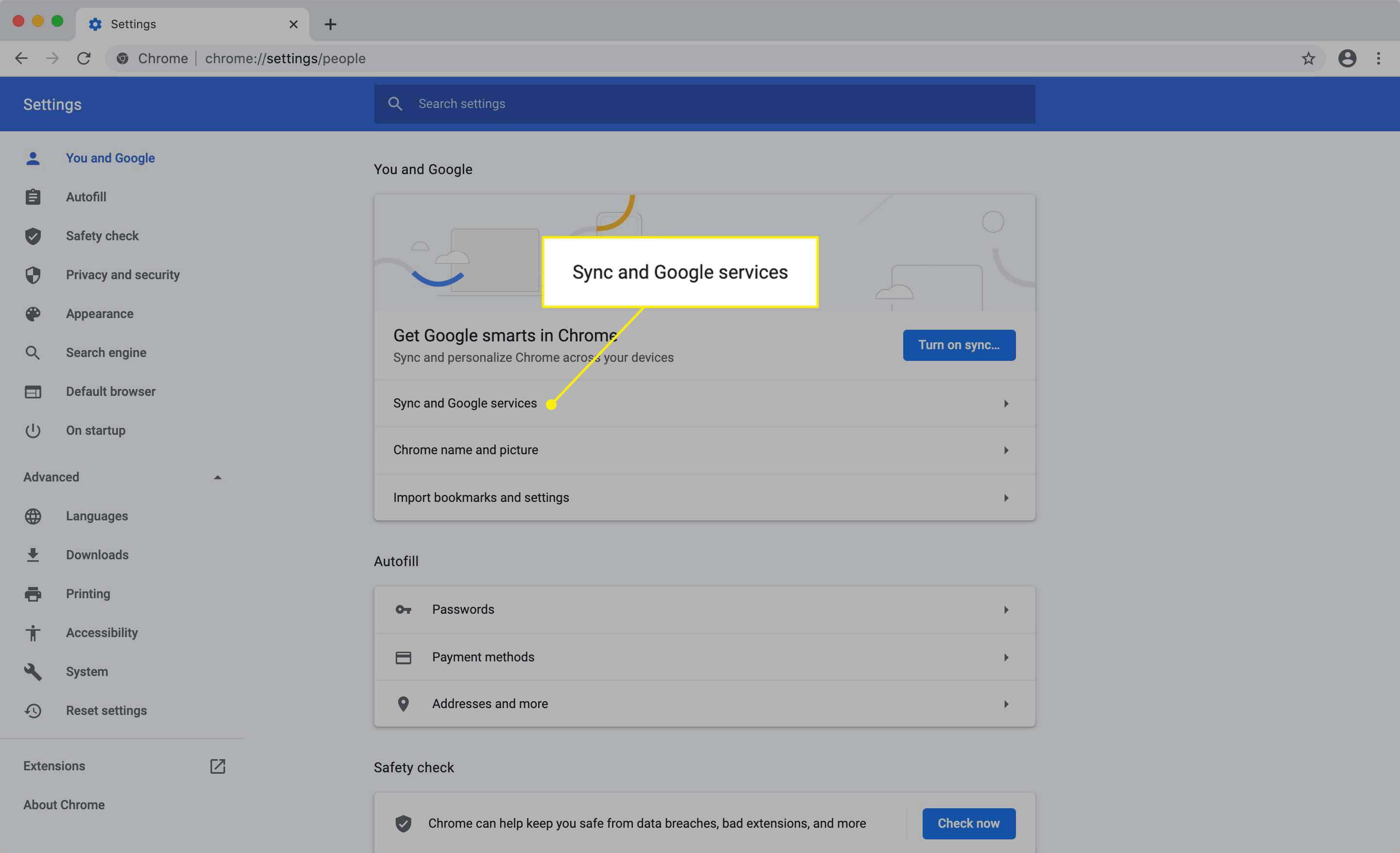Open About Chrome page

pyautogui.click(x=64, y=805)
